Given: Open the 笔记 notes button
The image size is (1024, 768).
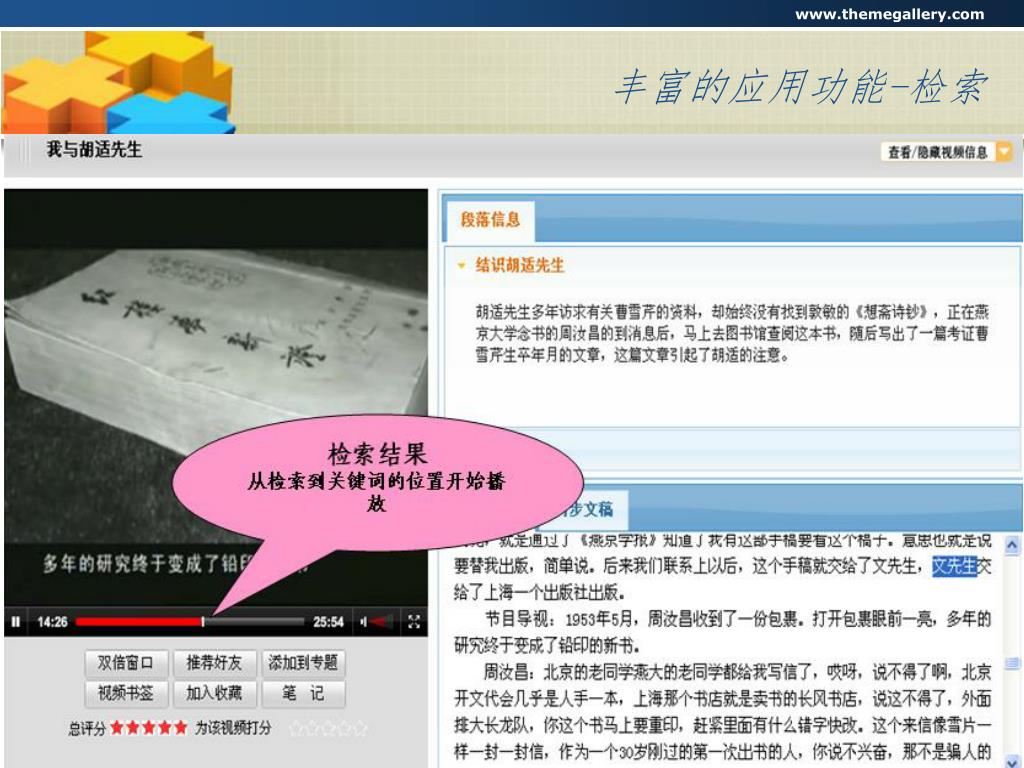Looking at the screenshot, I should [x=303, y=693].
